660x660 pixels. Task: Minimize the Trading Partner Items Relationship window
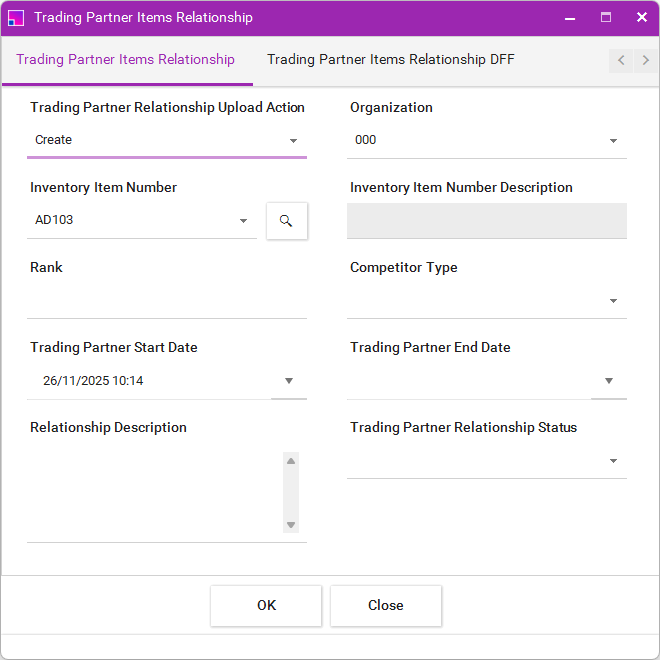[570, 17]
